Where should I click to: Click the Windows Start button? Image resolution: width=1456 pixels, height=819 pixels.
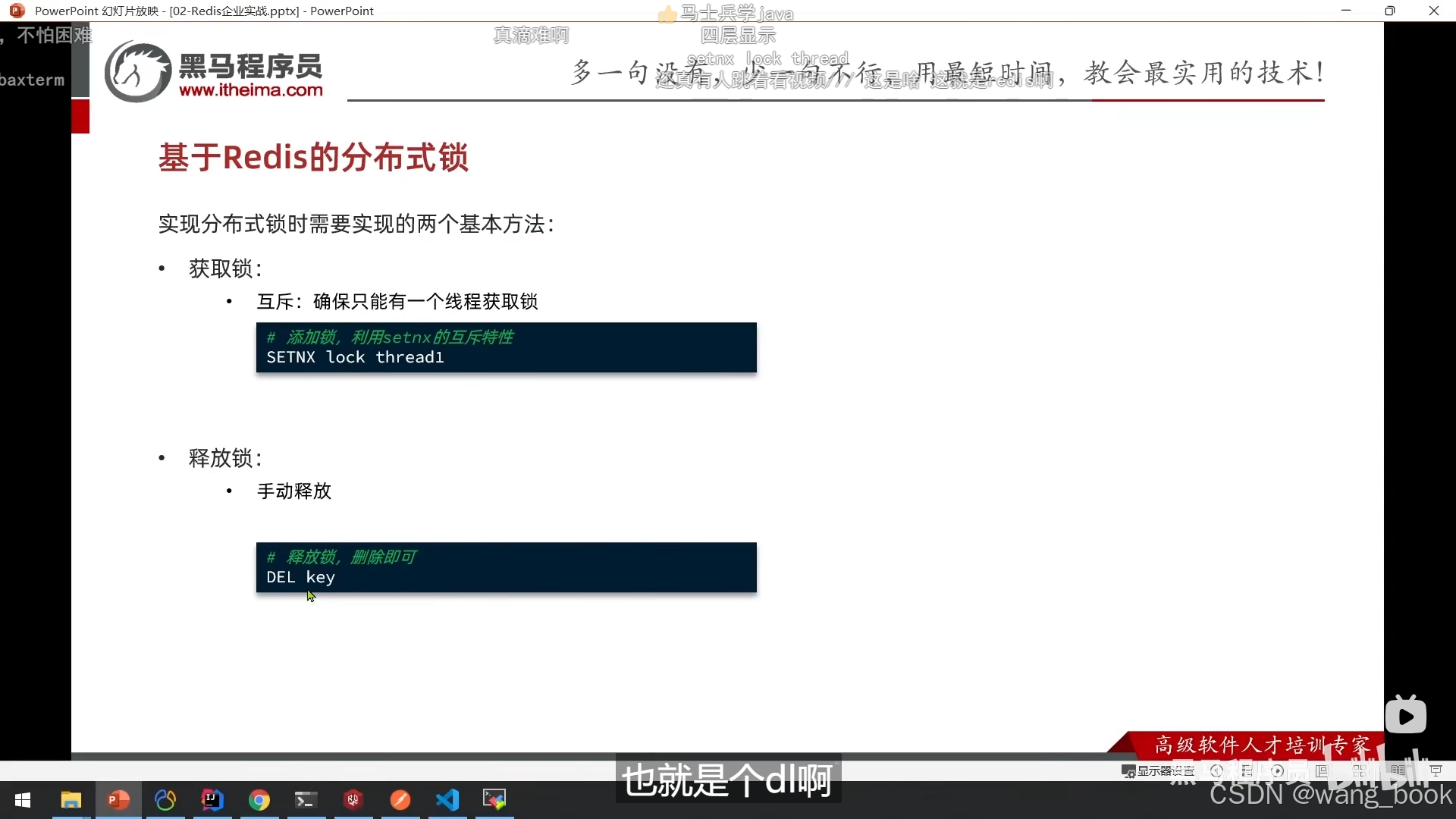pyautogui.click(x=23, y=800)
